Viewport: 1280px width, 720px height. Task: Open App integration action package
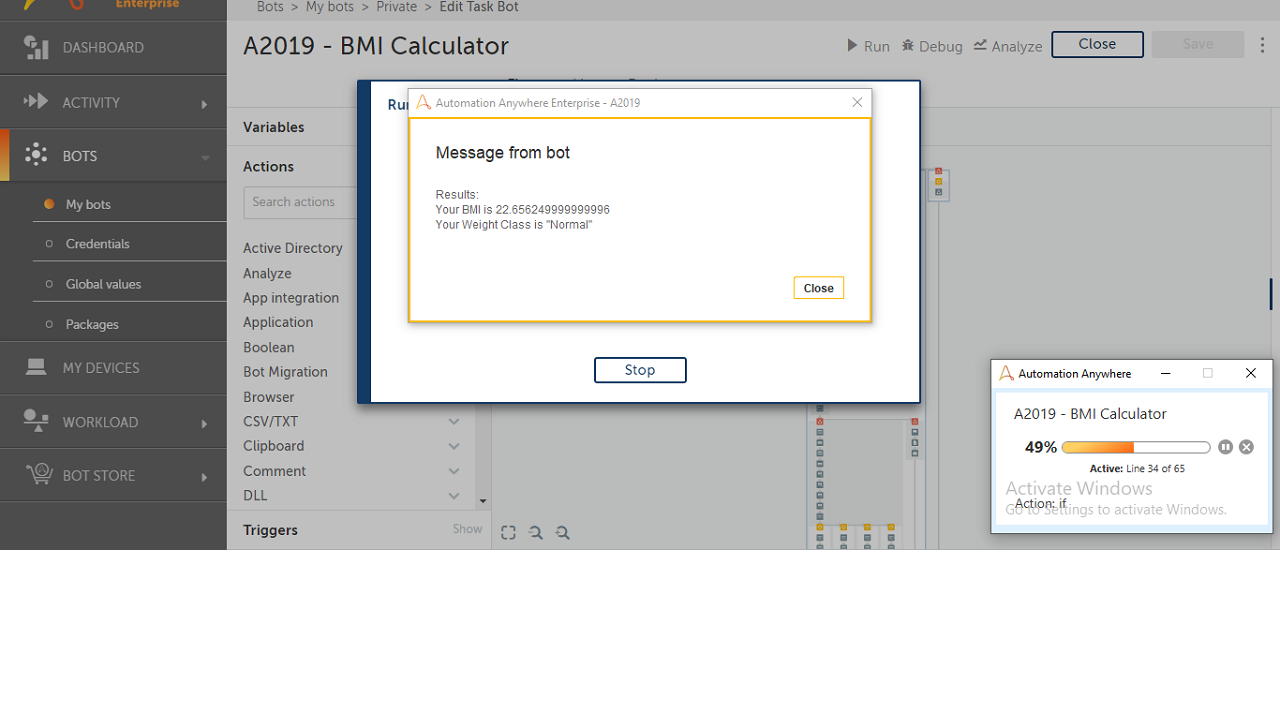[291, 298]
